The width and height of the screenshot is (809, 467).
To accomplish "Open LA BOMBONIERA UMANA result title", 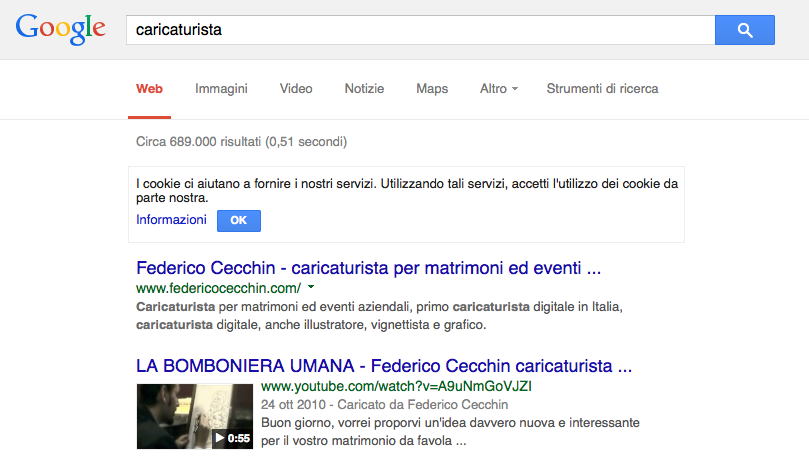I will click(x=384, y=366).
